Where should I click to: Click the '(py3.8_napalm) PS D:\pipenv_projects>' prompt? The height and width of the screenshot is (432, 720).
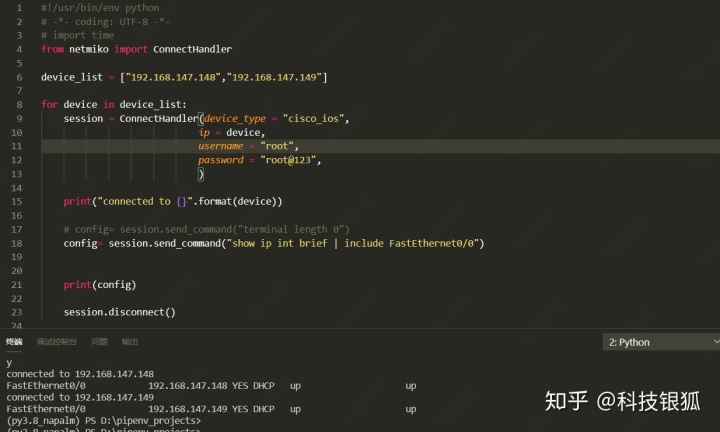coord(104,421)
